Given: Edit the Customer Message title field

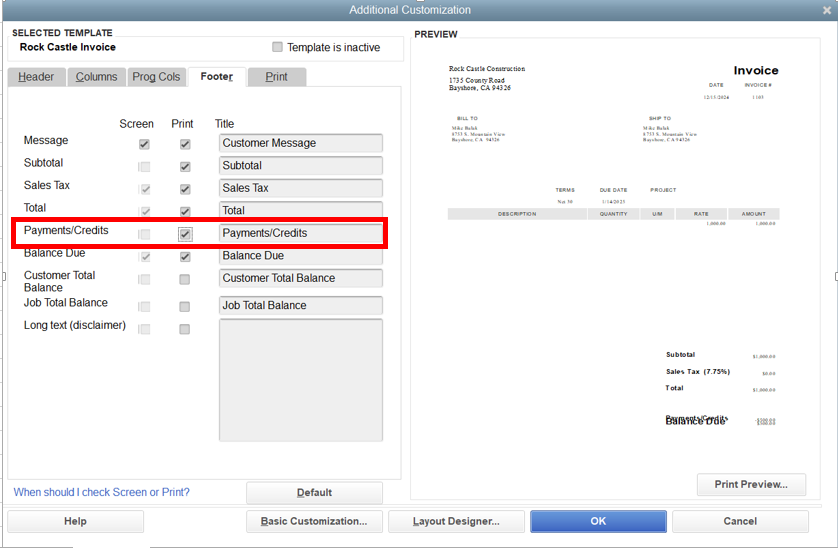Looking at the screenshot, I should 300,143.
